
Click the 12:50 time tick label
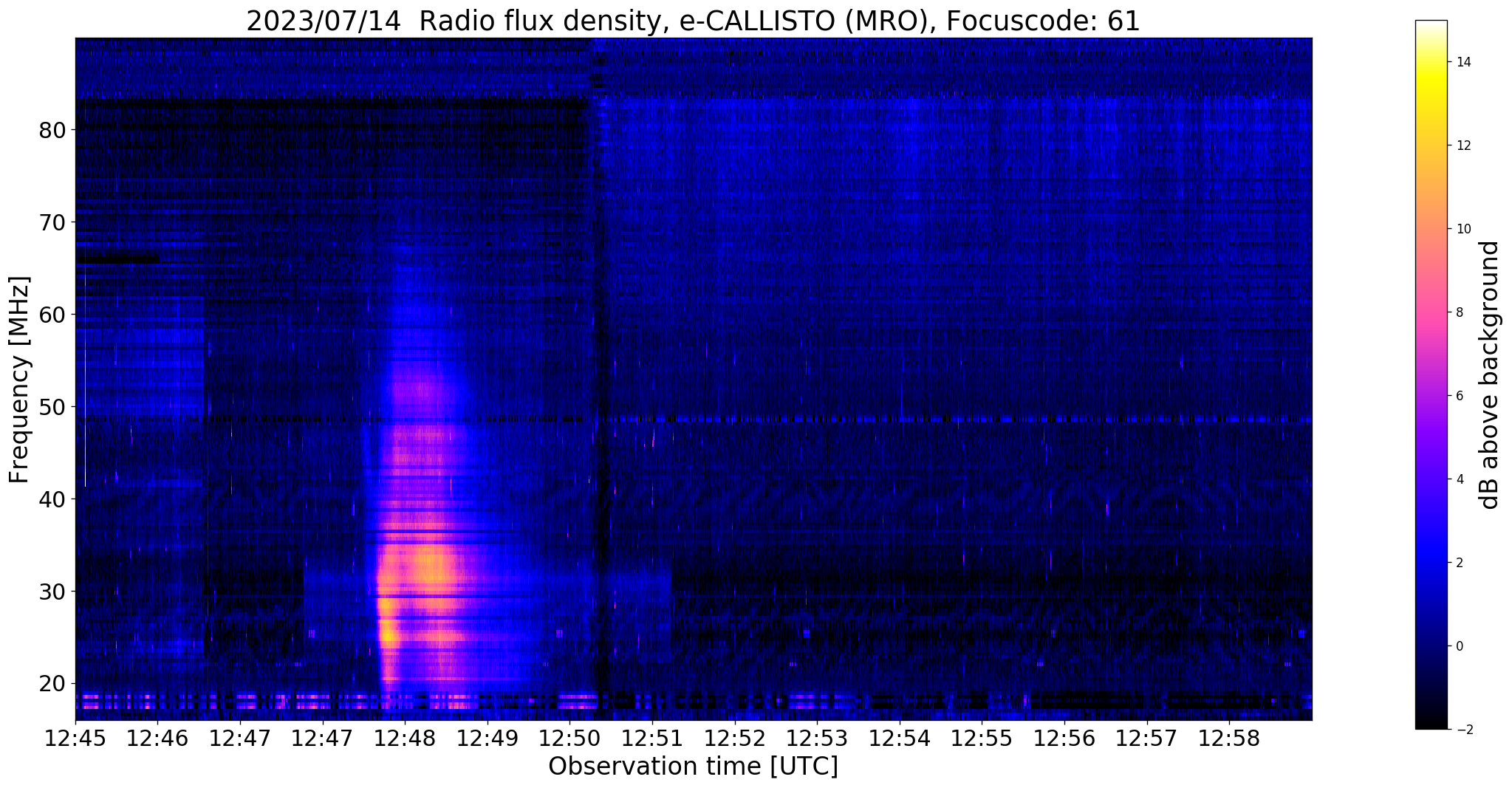coord(569,739)
